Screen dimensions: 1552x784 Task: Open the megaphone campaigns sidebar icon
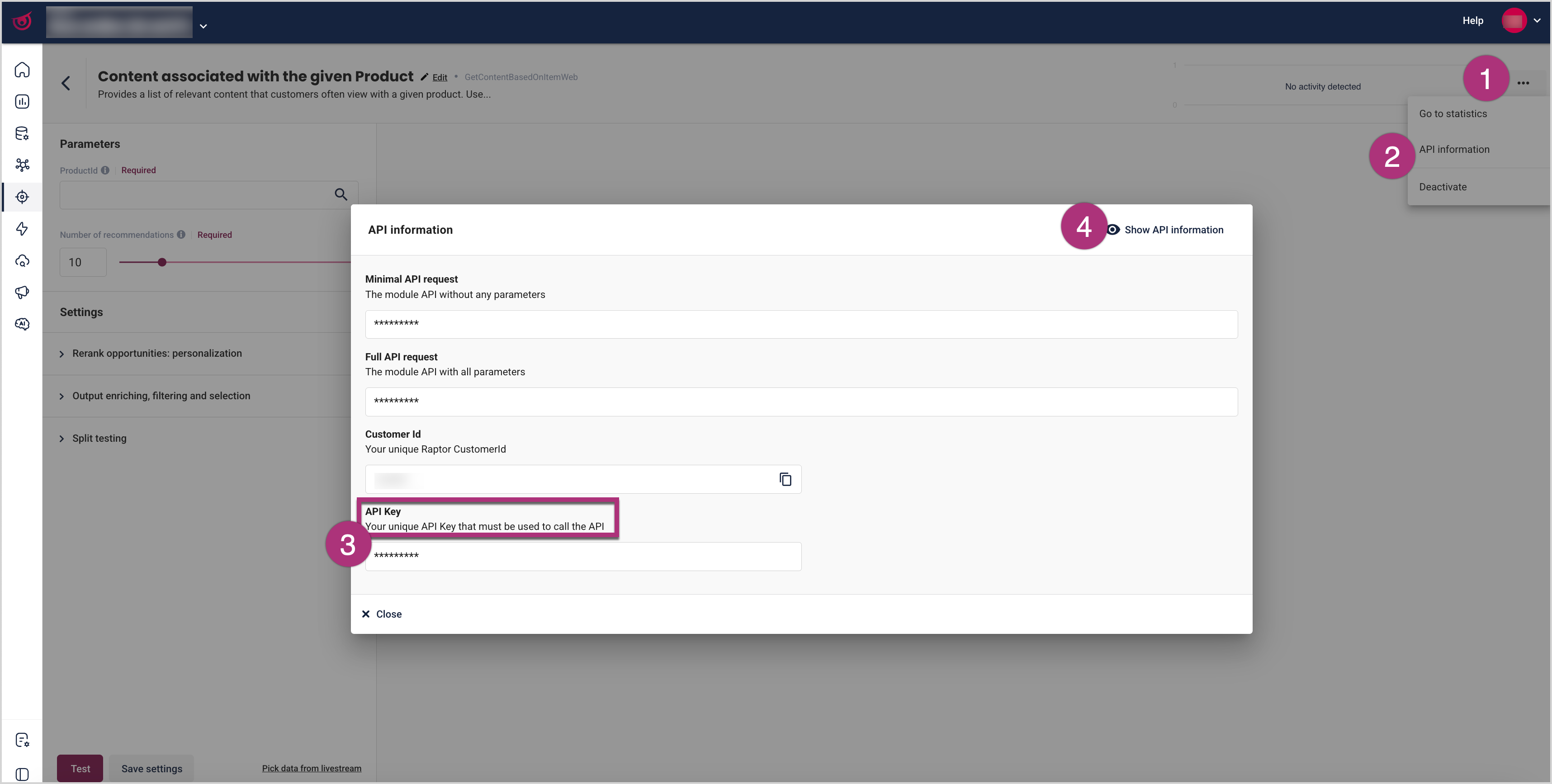click(22, 293)
